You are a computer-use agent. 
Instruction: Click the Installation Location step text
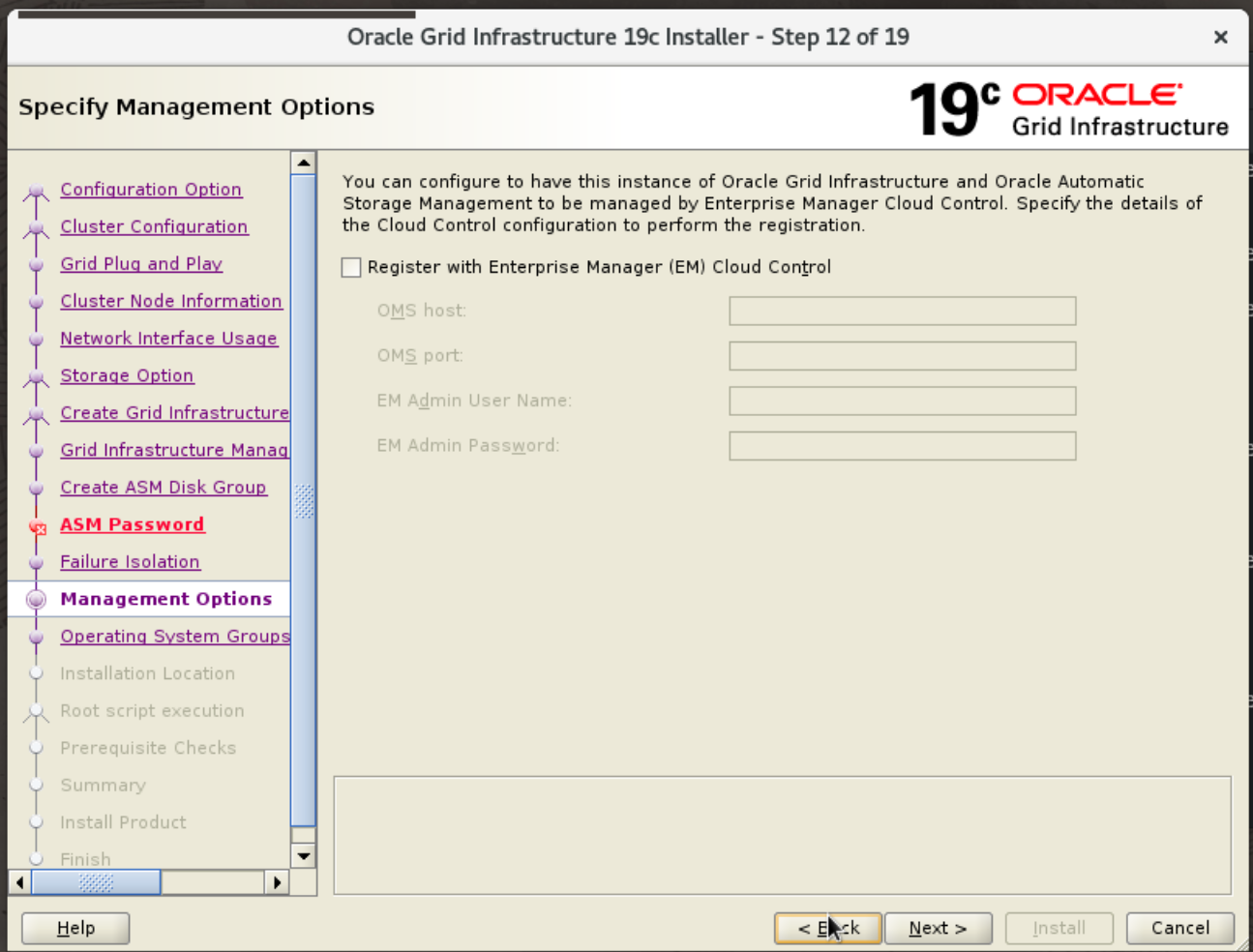click(147, 673)
